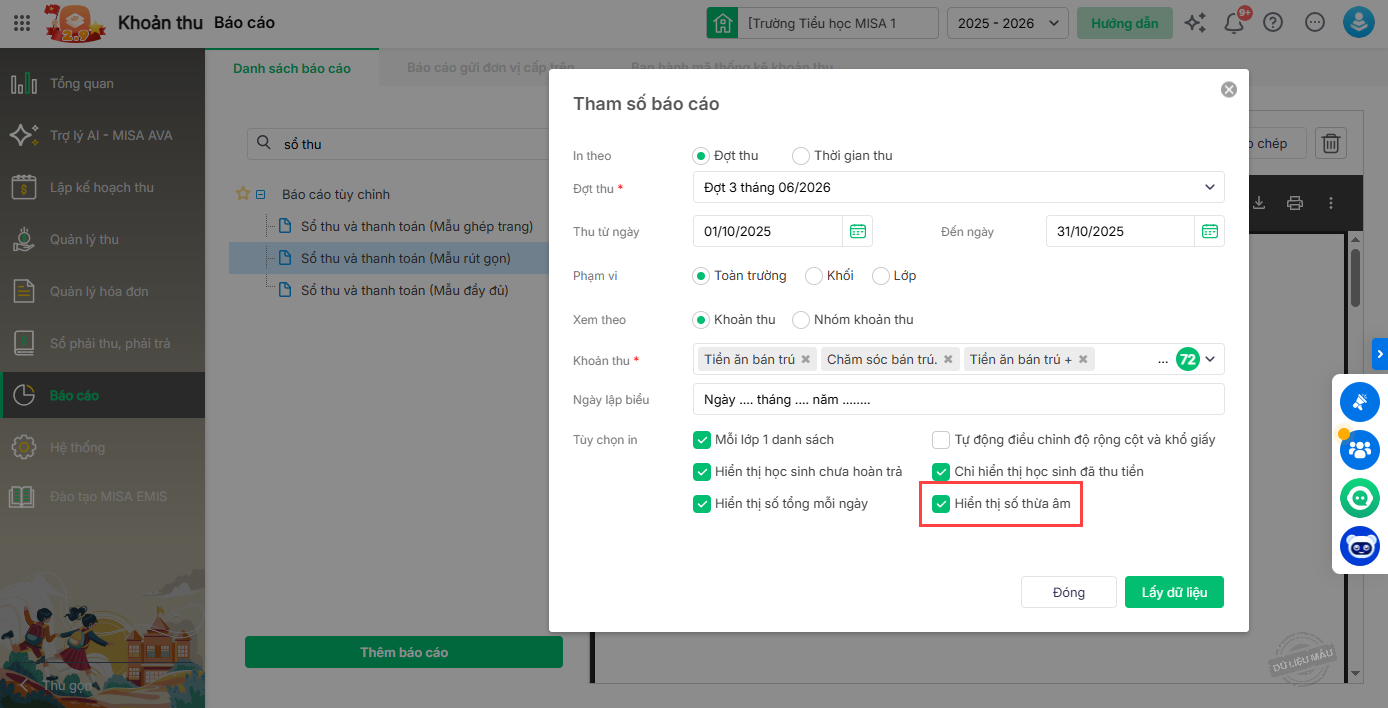The height and width of the screenshot is (708, 1388).
Task: Select the Thời gian thu radio option
Action: click(x=801, y=156)
